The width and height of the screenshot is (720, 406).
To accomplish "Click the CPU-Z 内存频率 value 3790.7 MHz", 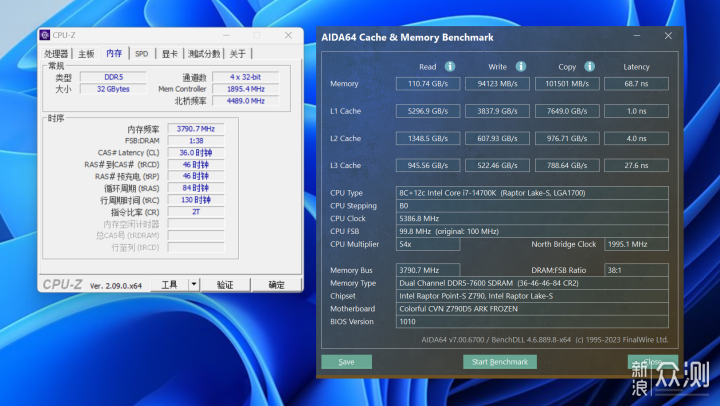I will (196, 129).
